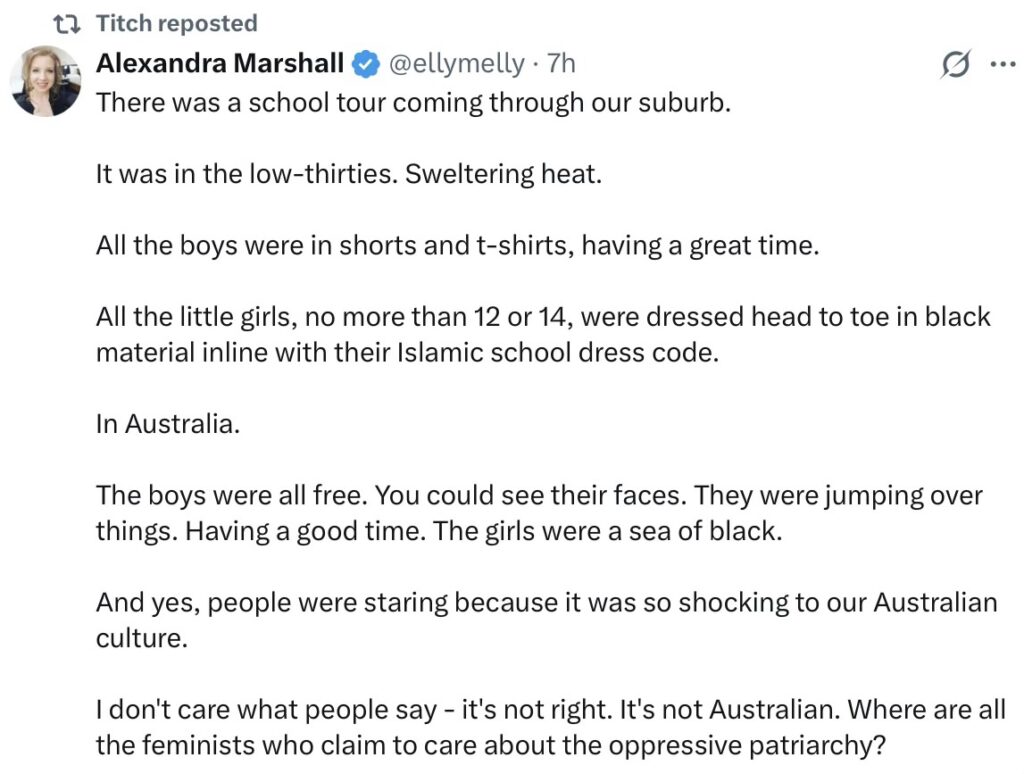Click the "In Australia." line

(x=168, y=423)
